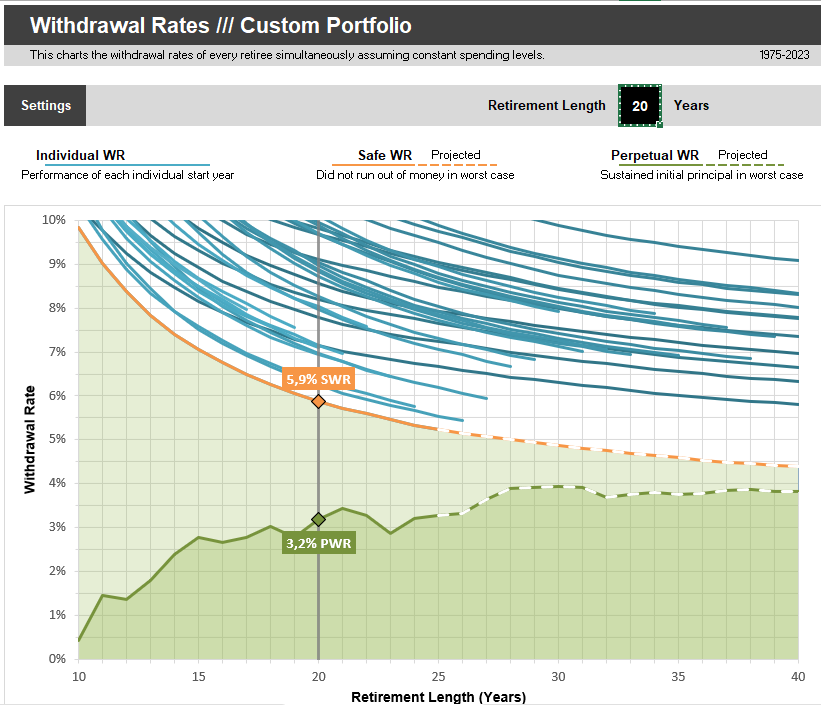This screenshot has height=705, width=821.
Task: Select the Retirement Length value cell showing 20
Action: point(640,106)
